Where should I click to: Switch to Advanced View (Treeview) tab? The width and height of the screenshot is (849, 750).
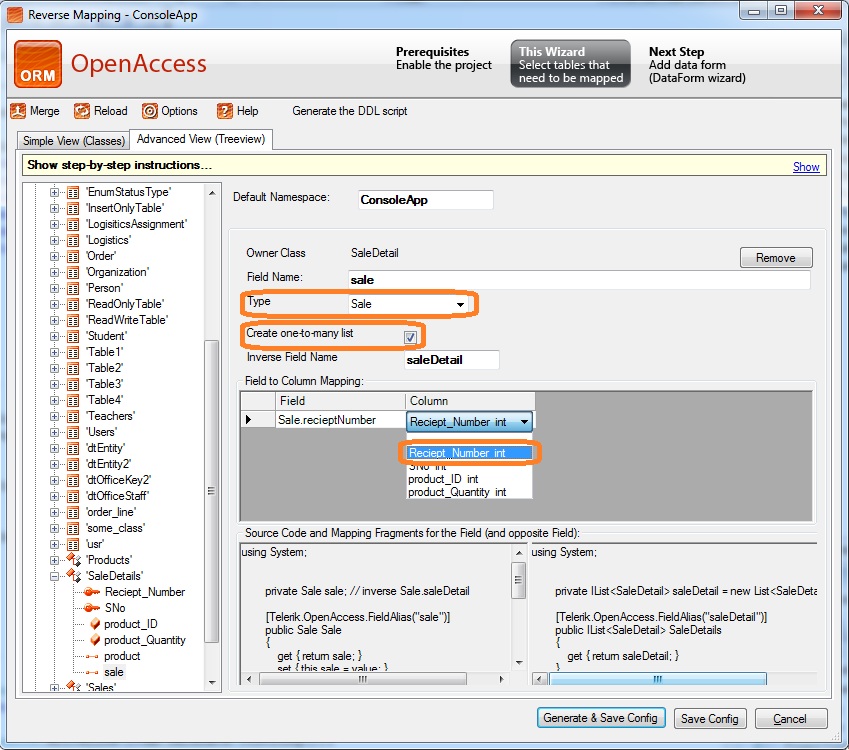(x=201, y=139)
